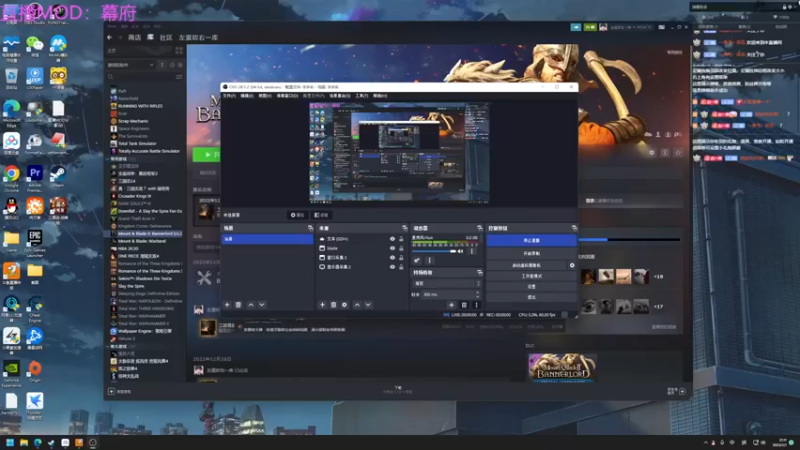800x450 pixels.
Task: Open Steam collection filter dropdown
Action: (x=130, y=65)
